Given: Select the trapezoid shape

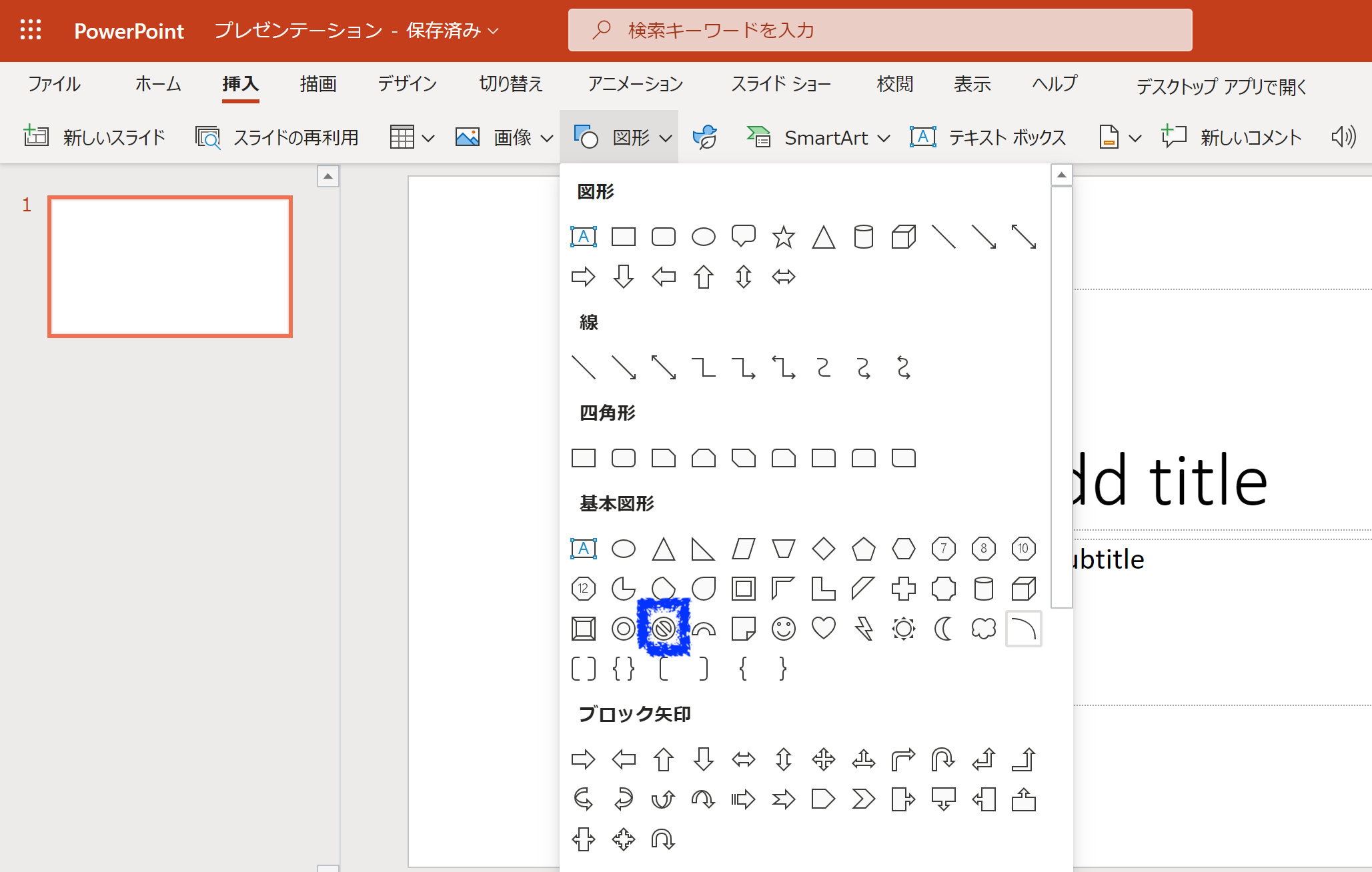Looking at the screenshot, I should coord(783,549).
